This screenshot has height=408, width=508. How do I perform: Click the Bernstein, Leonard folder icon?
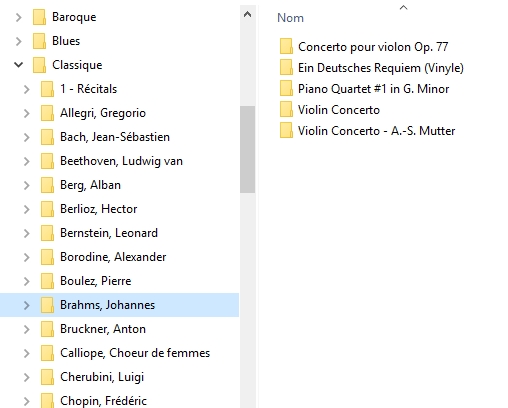click(x=47, y=233)
